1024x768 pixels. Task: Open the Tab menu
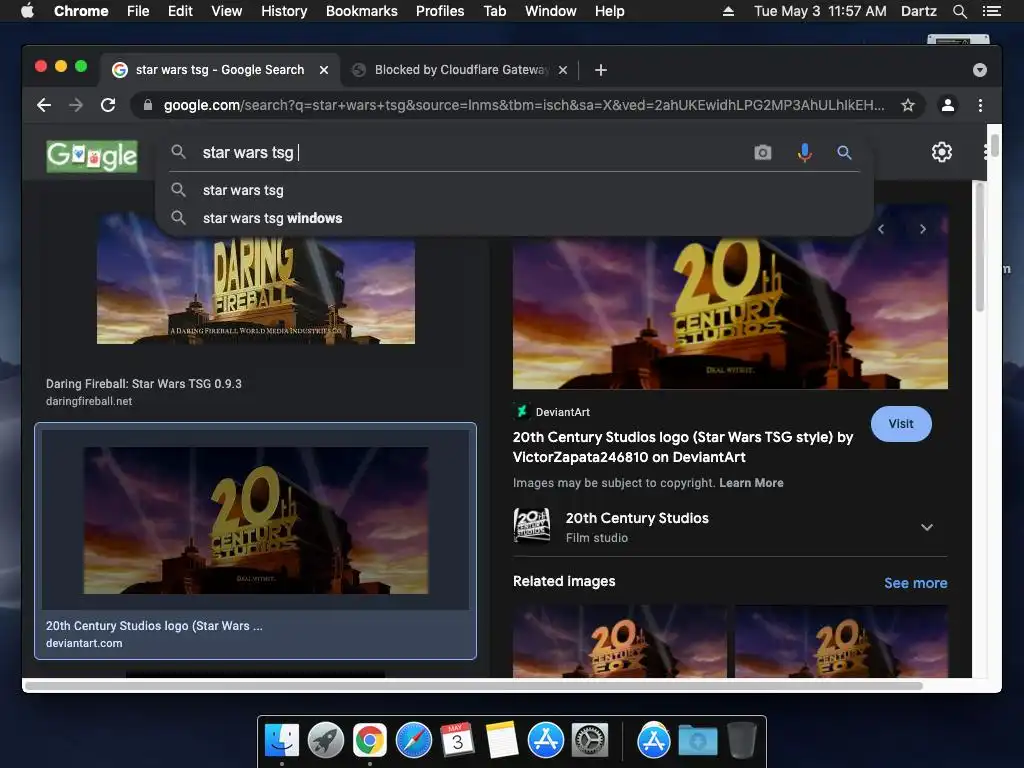point(495,11)
